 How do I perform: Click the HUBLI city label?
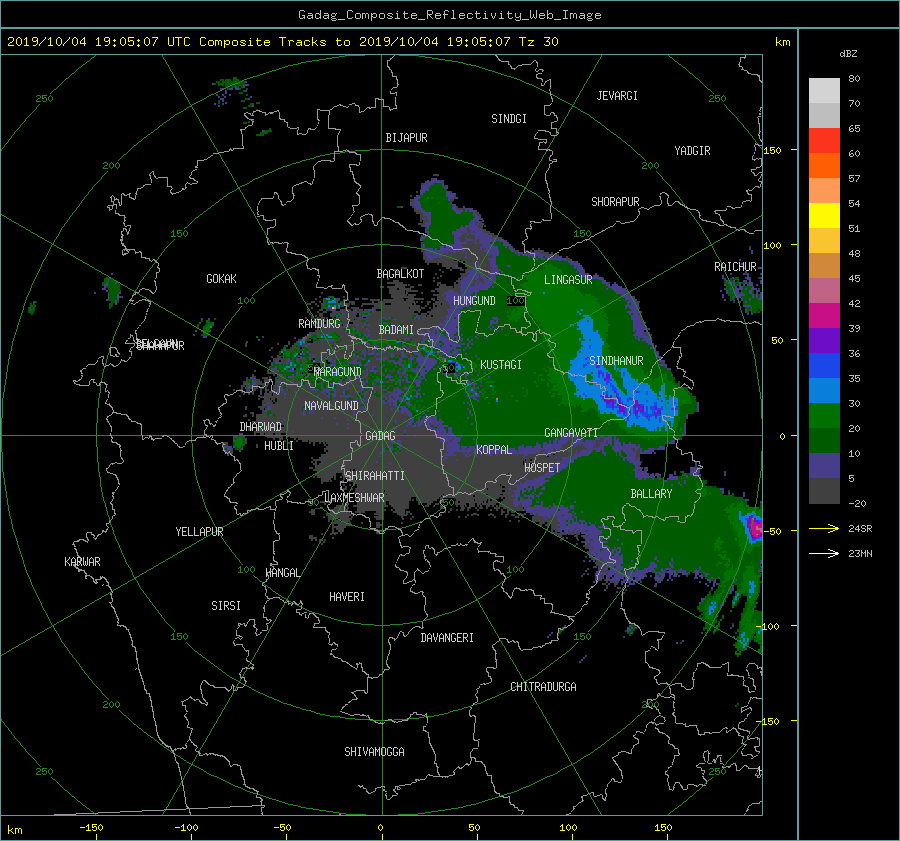(x=278, y=446)
